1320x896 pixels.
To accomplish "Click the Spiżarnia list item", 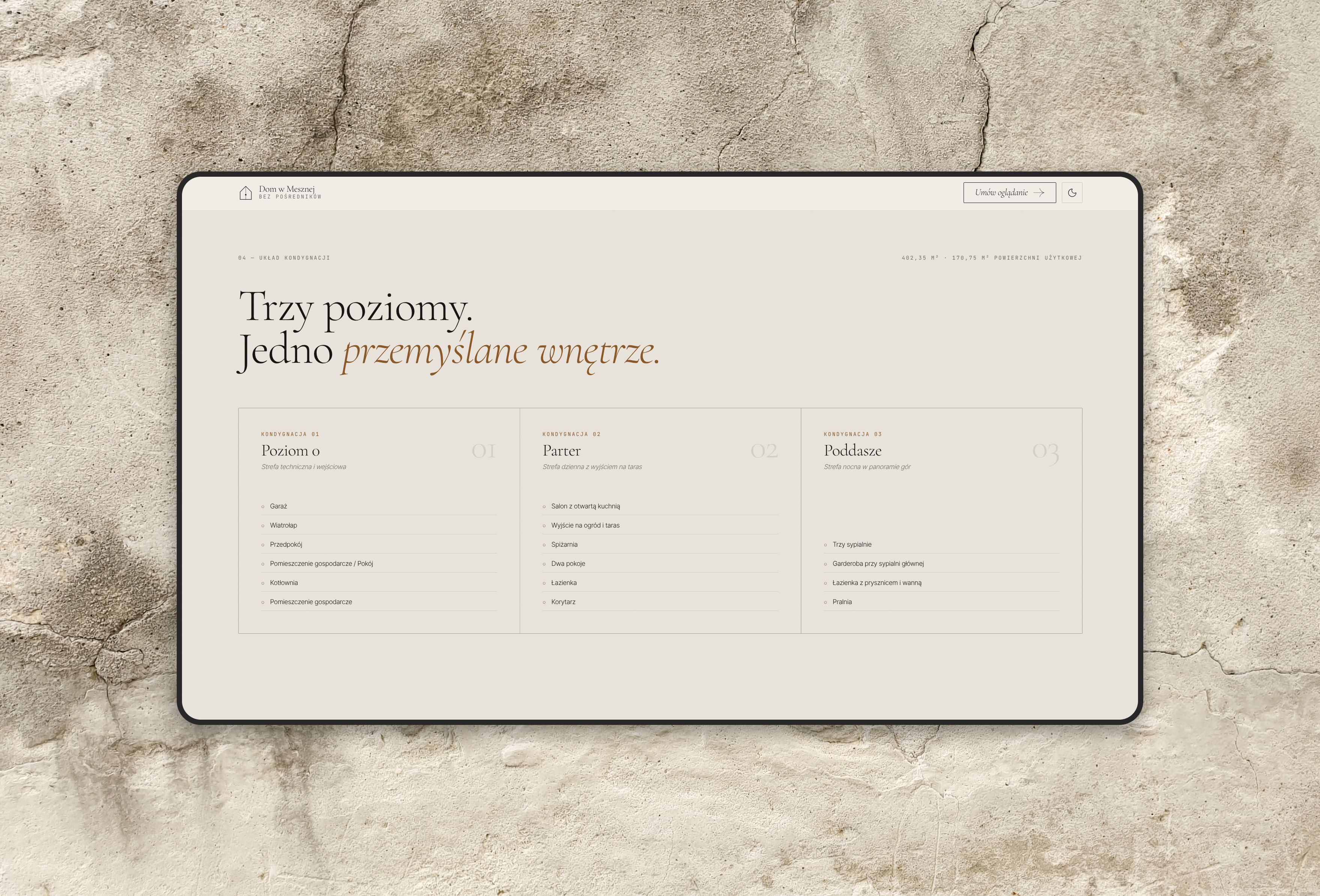I will [660, 544].
